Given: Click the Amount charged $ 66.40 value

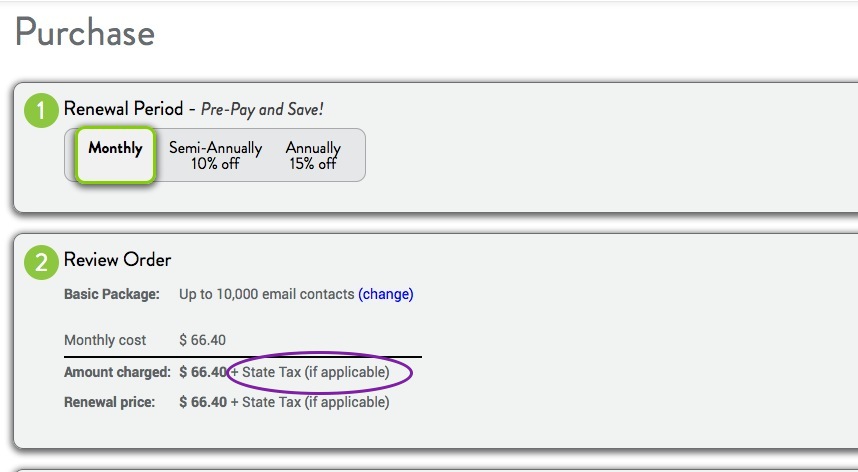Looking at the screenshot, I should tap(202, 372).
